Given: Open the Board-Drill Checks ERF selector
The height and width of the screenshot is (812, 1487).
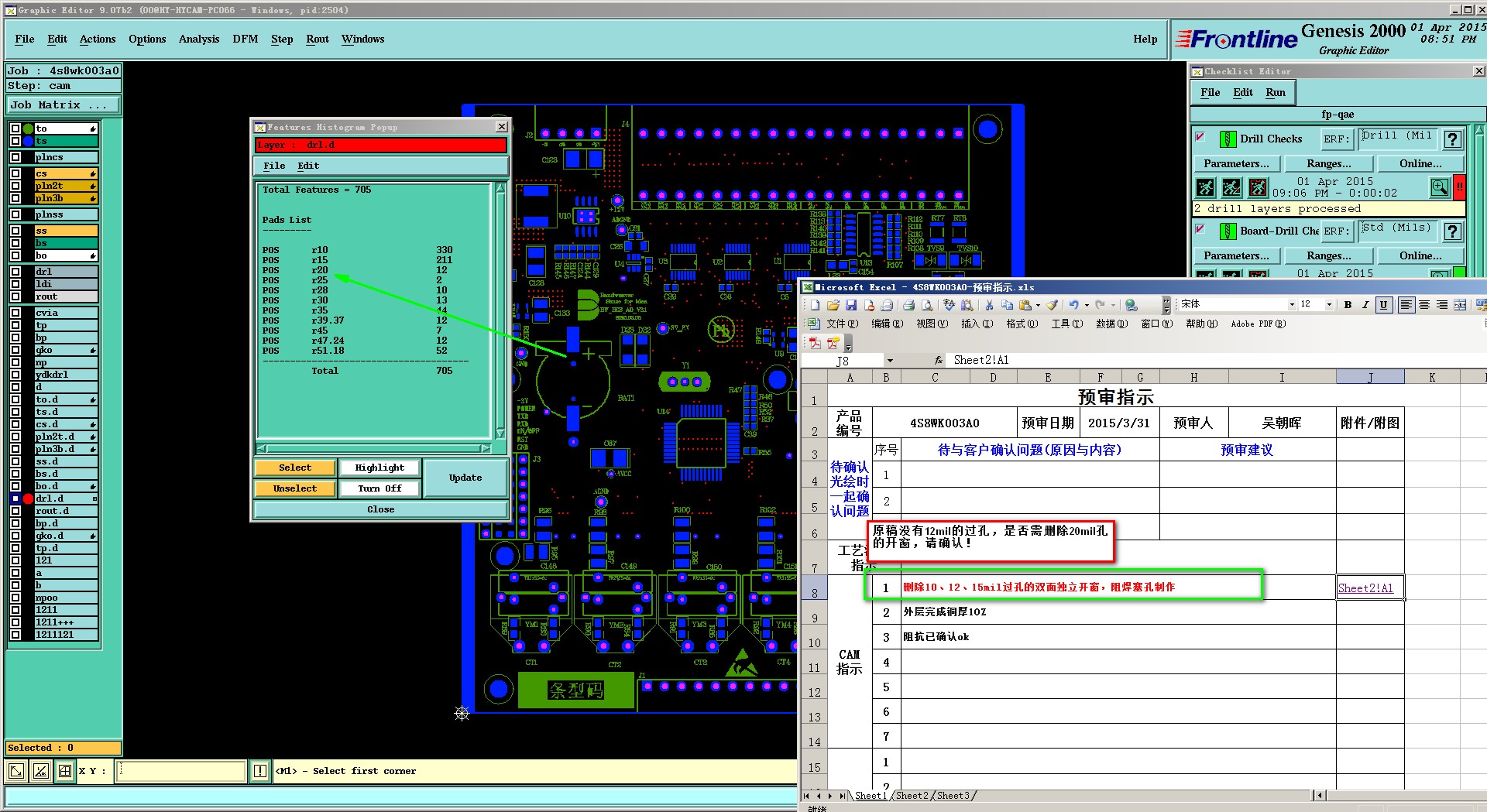Looking at the screenshot, I should (1336, 231).
